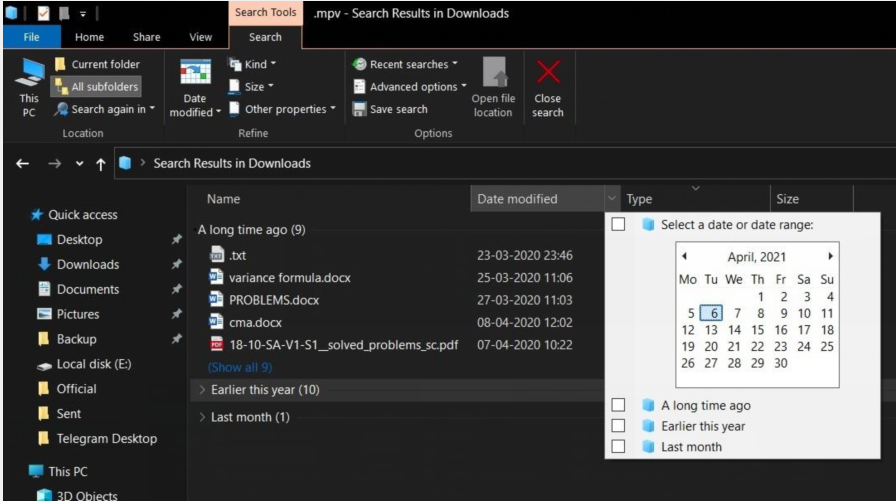Open Downloads in Quick access

(x=78, y=264)
